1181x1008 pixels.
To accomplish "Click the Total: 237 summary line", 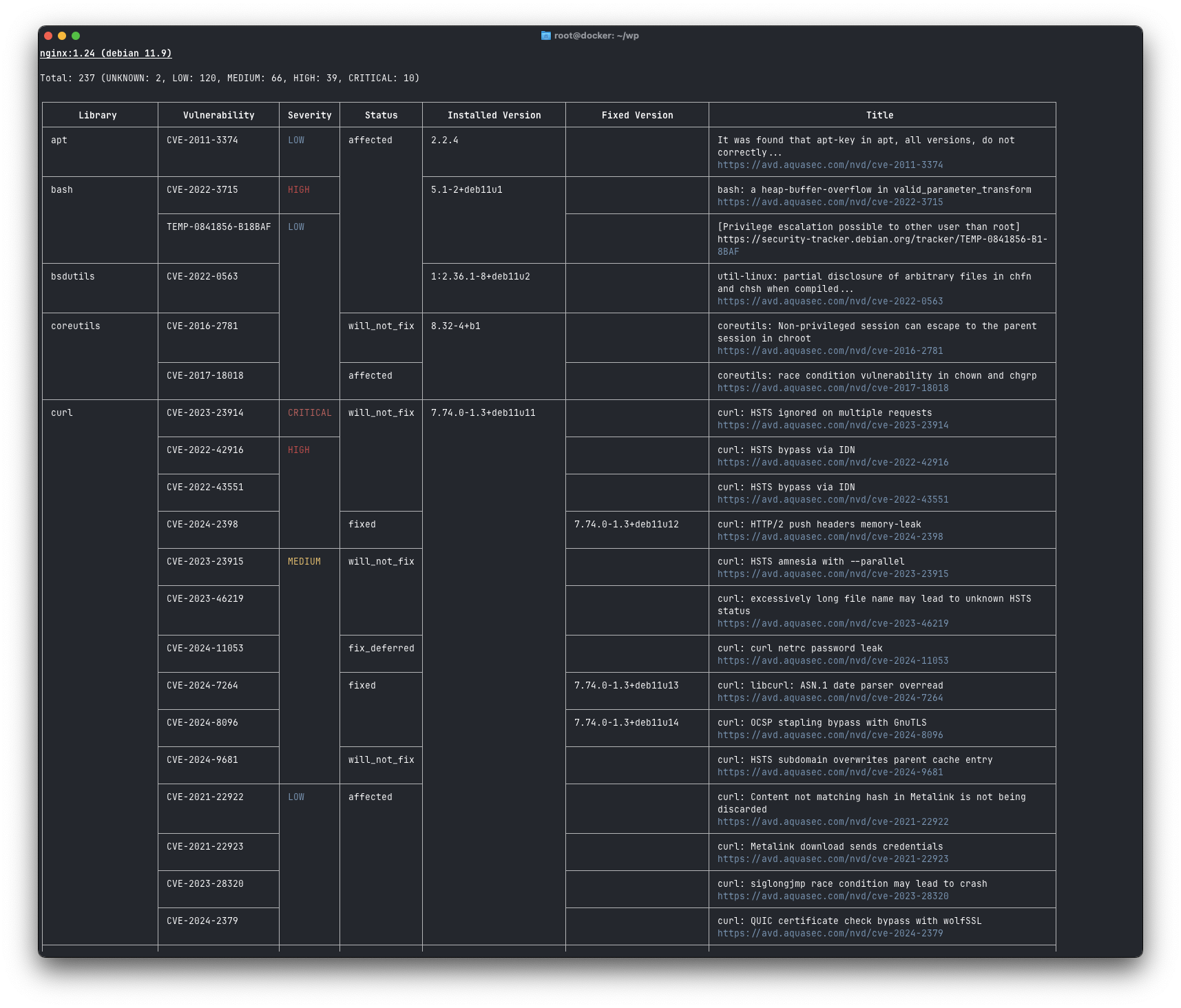I will tap(230, 78).
